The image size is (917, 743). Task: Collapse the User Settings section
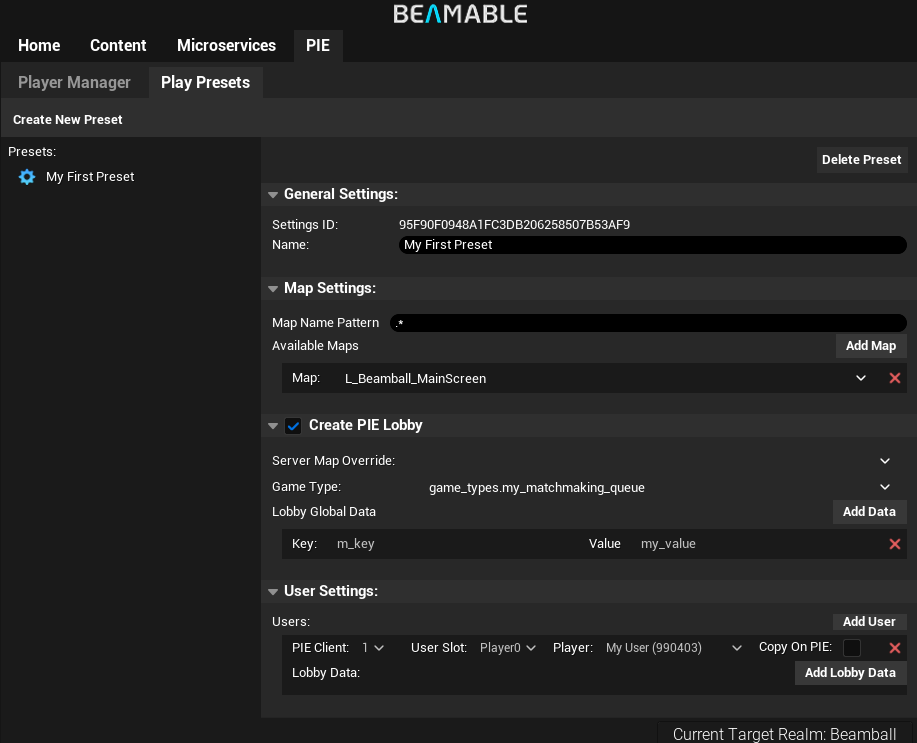point(273,592)
